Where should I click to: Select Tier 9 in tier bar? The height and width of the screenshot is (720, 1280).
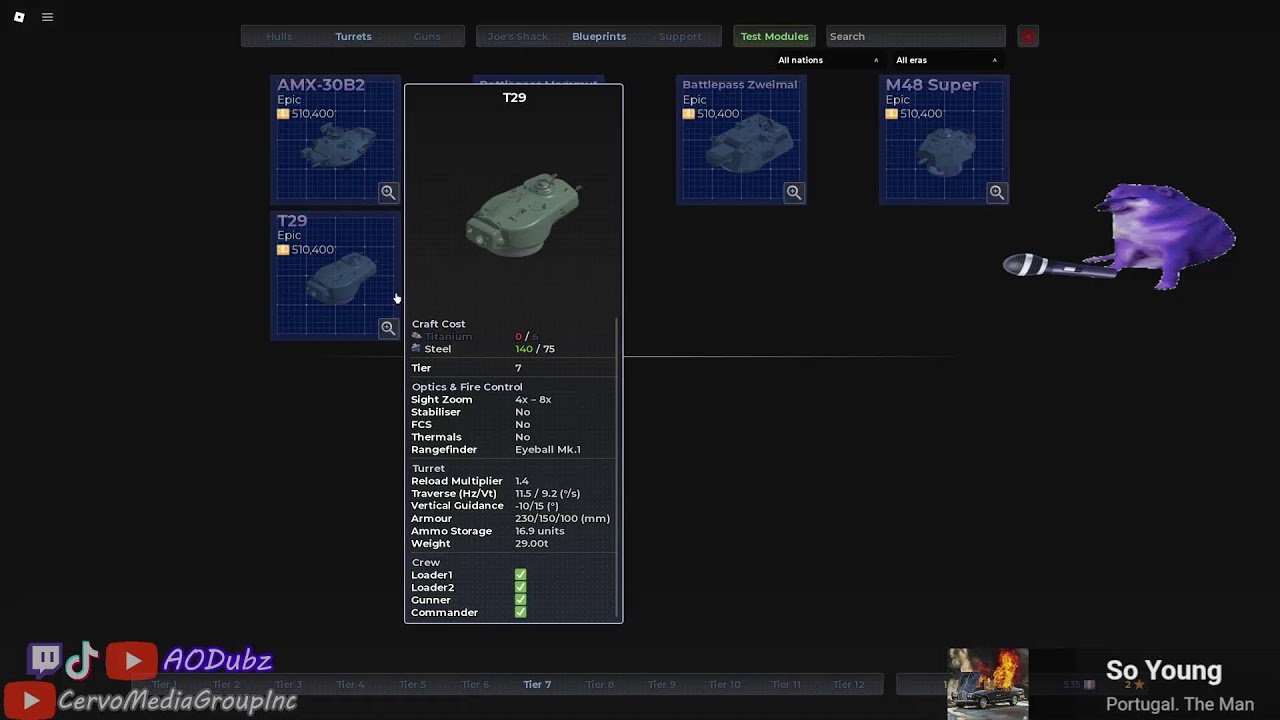click(662, 685)
